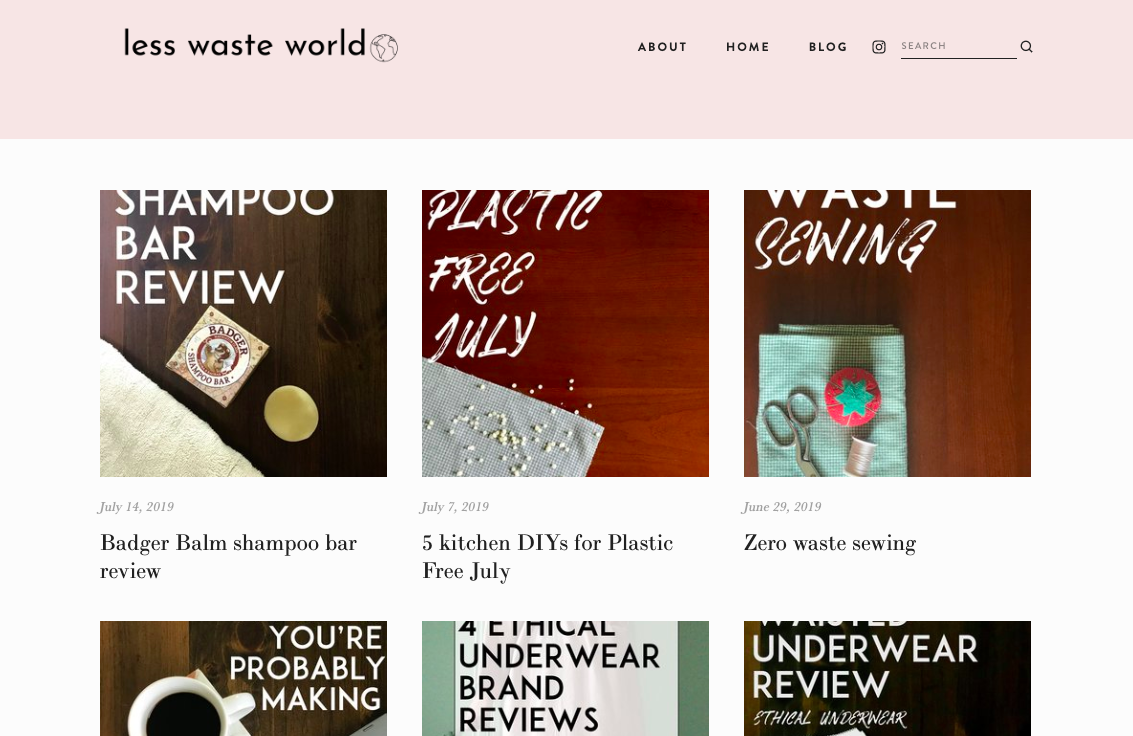Click the June 29, 2019 date
Screen dimensions: 1133x736
coord(782,507)
